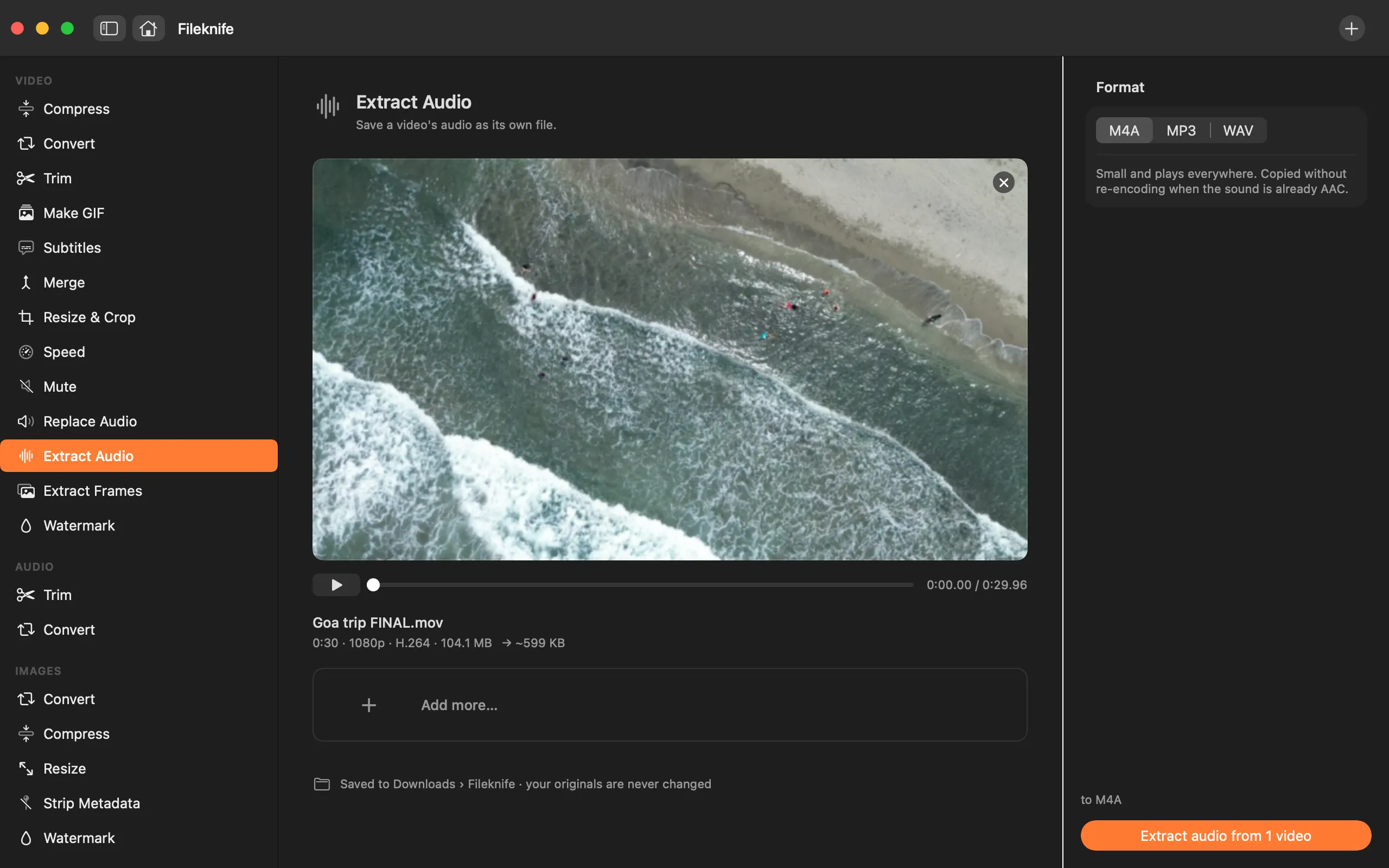Click the playback scrubber handle

(373, 584)
